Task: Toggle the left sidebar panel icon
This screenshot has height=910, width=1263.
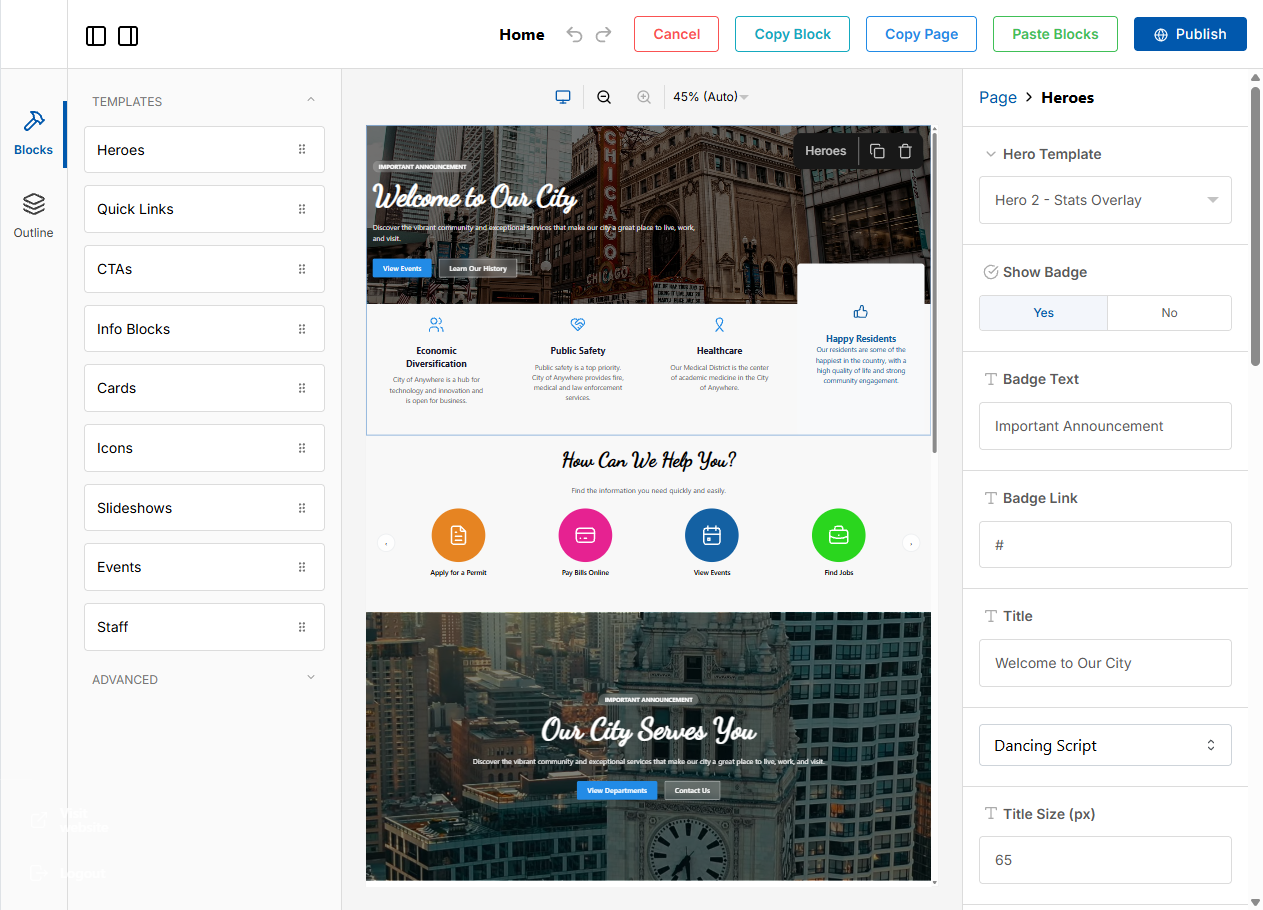Action: pos(96,36)
